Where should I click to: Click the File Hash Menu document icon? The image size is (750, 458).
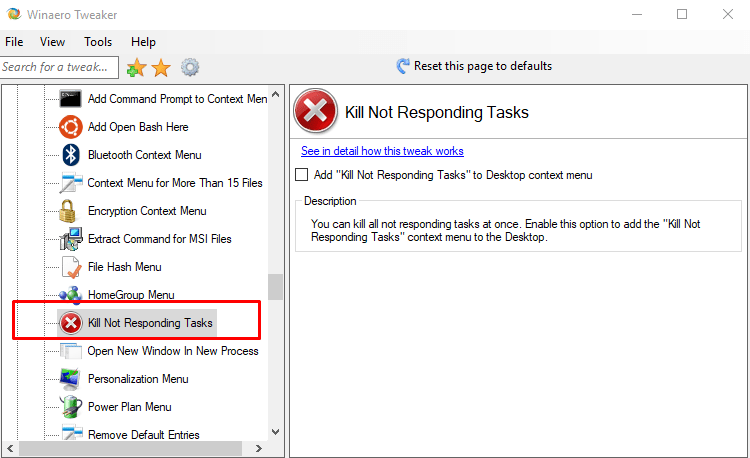pyautogui.click(x=71, y=267)
